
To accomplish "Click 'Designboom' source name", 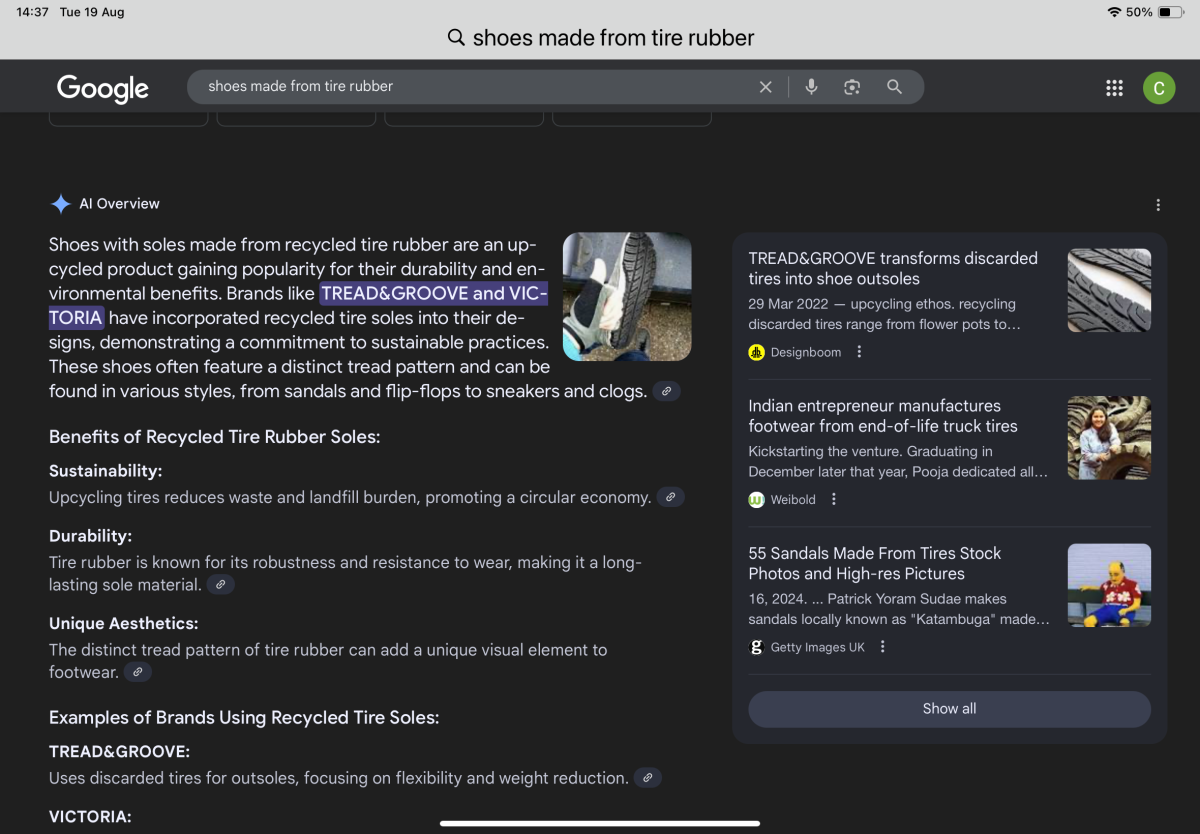I will point(806,352).
